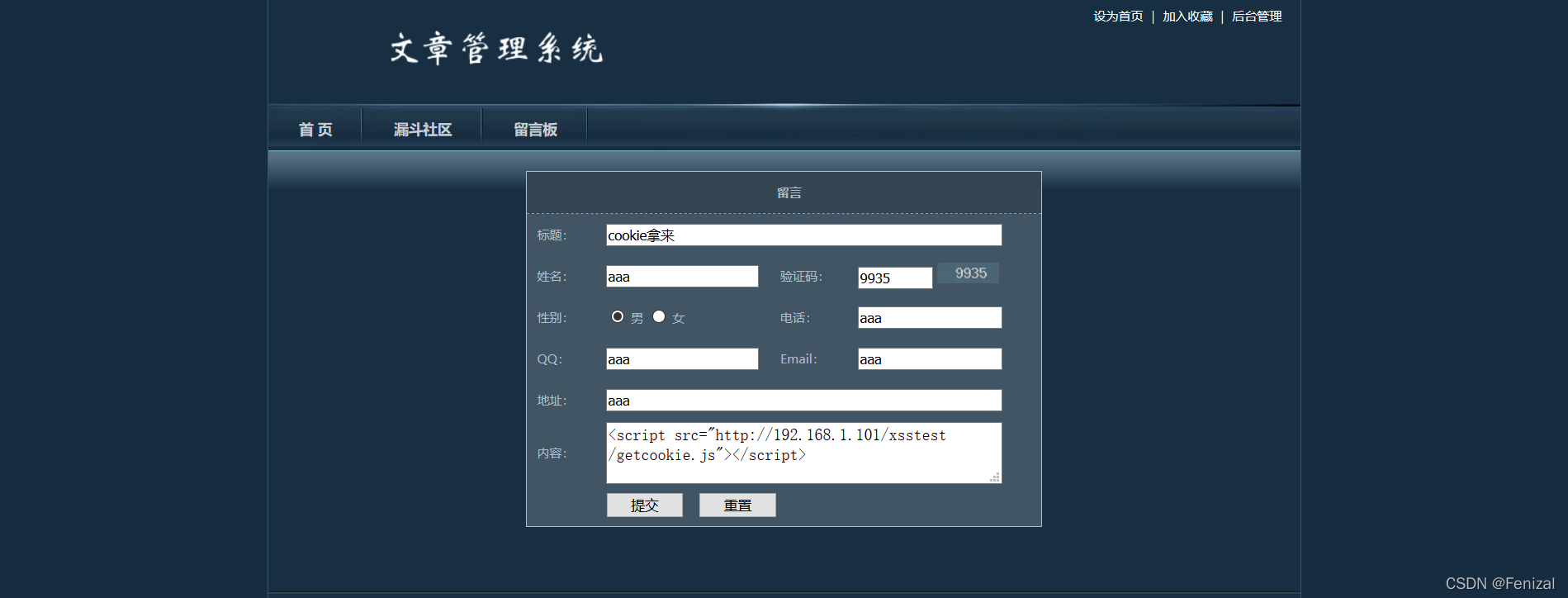Select the 女 gender radio button

click(659, 316)
